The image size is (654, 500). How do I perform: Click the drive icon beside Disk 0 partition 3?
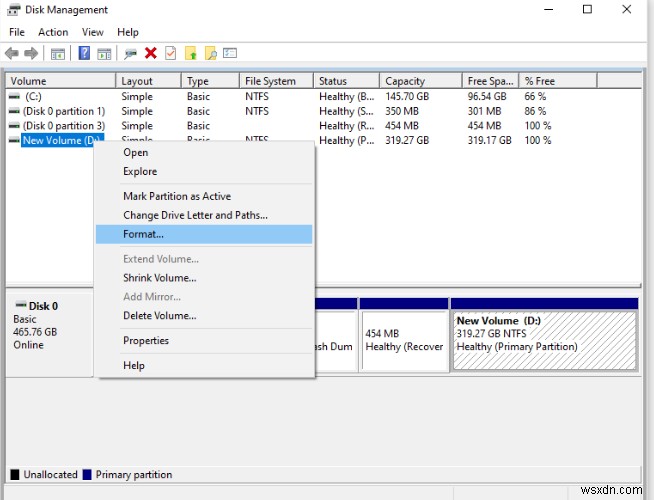pyautogui.click(x=14, y=126)
